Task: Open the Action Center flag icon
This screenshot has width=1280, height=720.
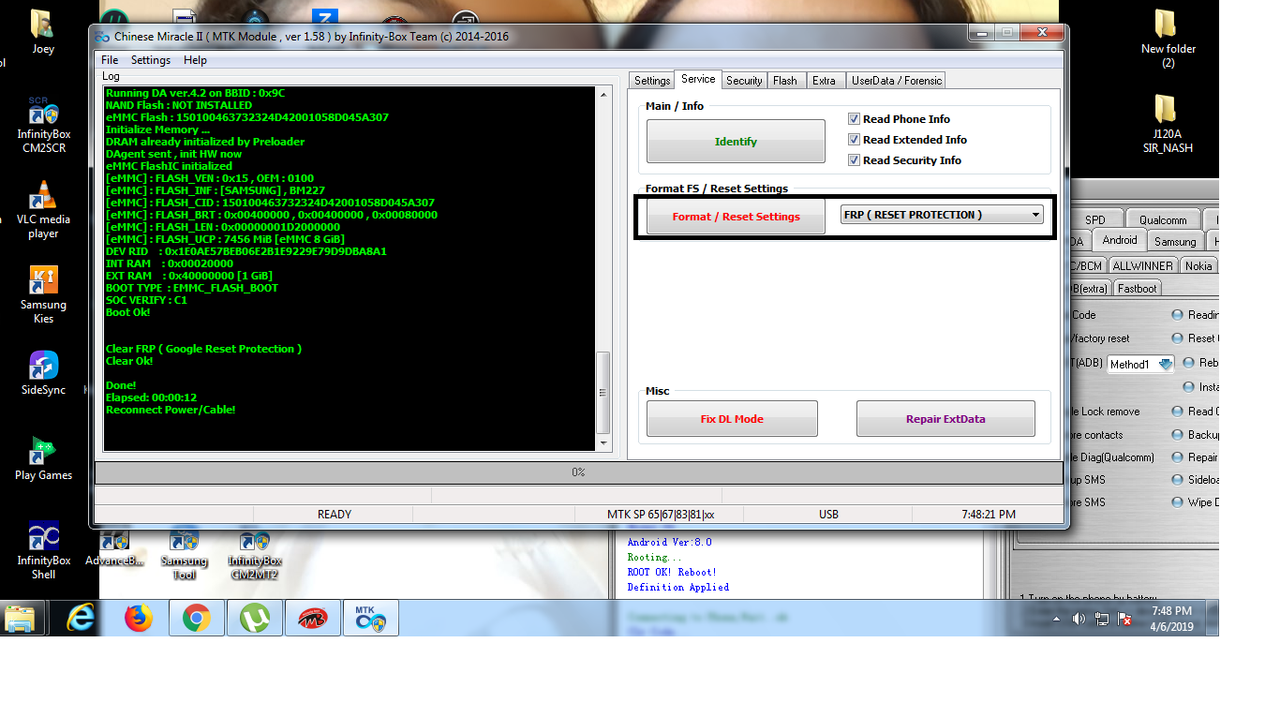Action: 1124,619
